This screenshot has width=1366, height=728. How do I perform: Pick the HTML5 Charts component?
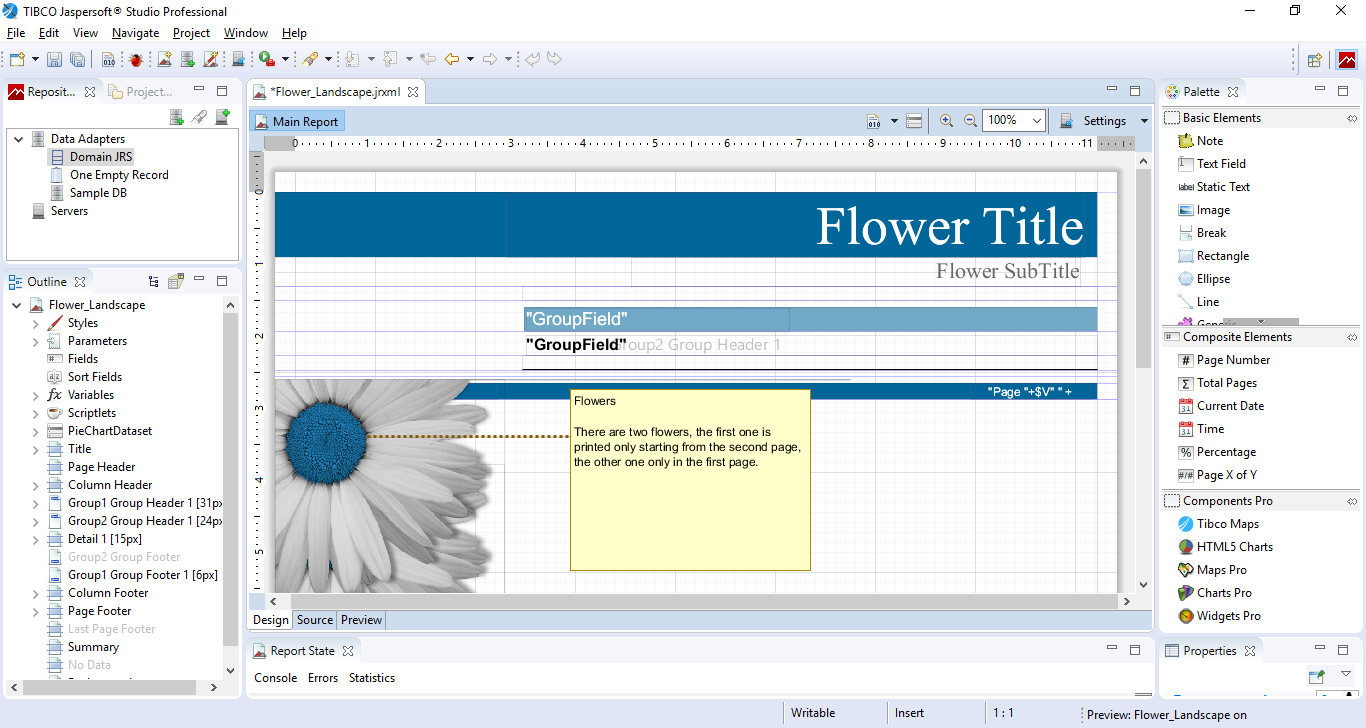pos(1225,547)
